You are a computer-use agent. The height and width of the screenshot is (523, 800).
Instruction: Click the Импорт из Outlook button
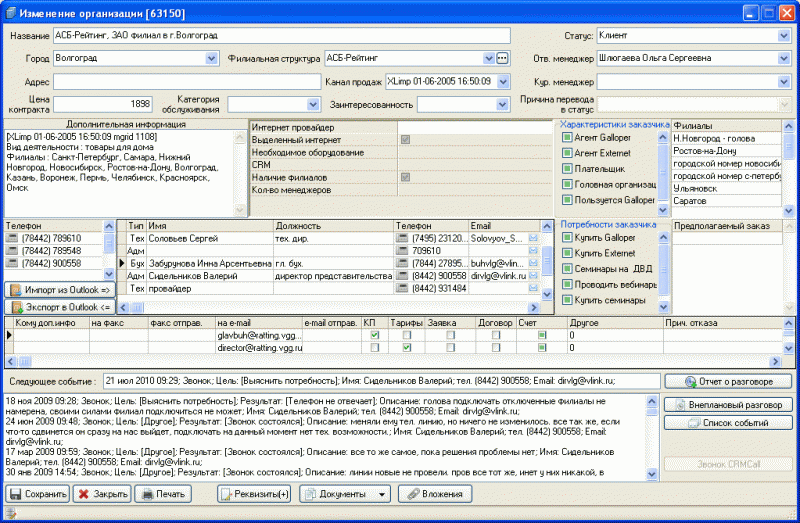60,290
